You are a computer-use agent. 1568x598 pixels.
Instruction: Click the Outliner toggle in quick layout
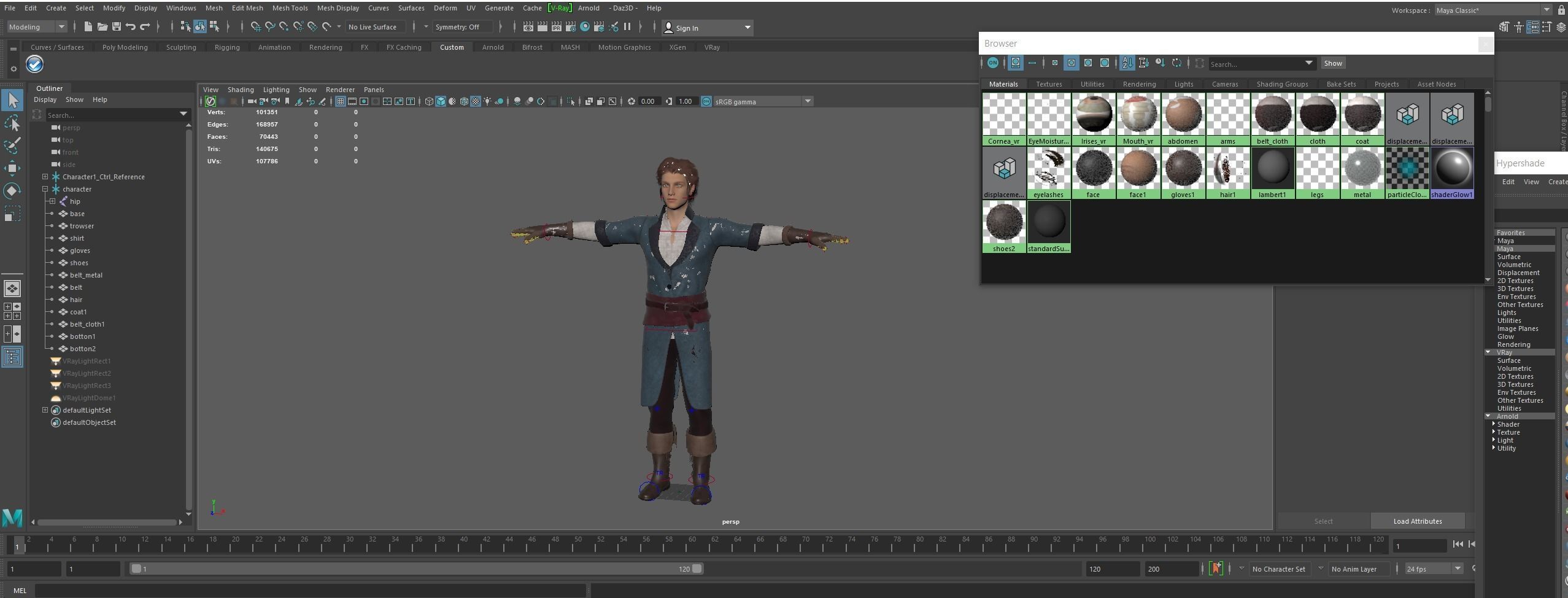pos(12,357)
